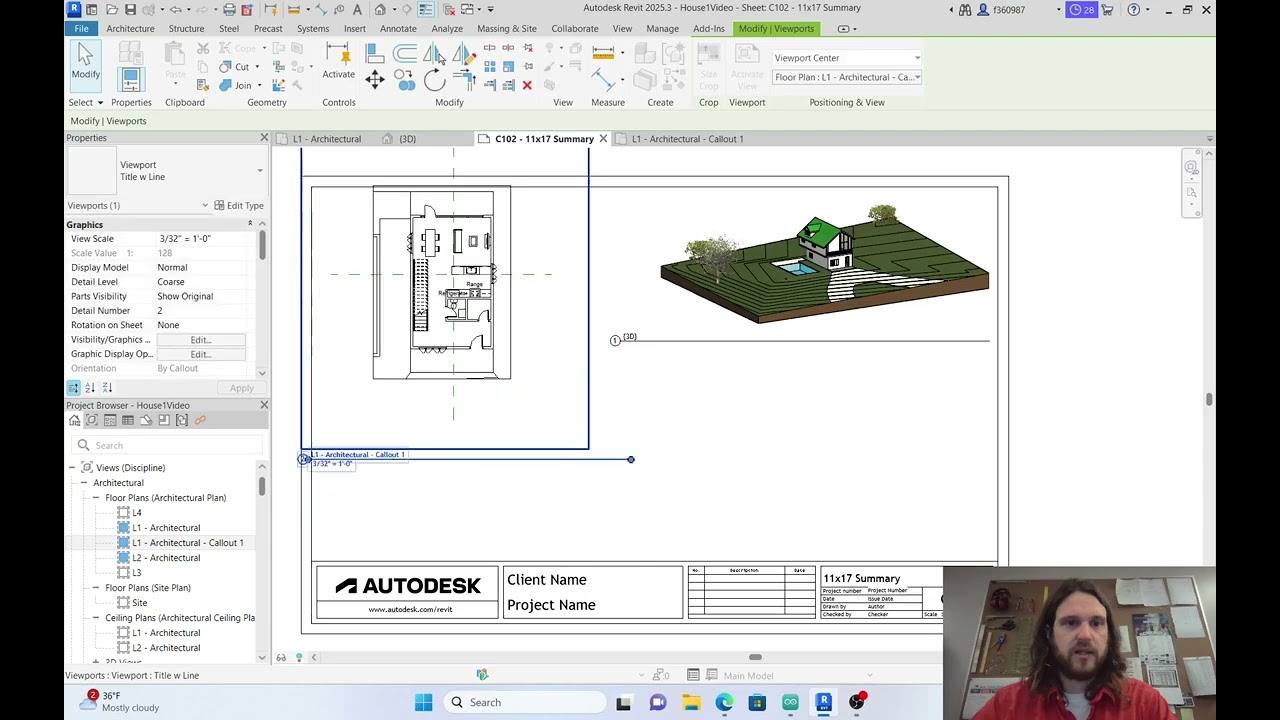The image size is (1280, 720).
Task: Click the Delete red X tool
Action: pos(527,85)
